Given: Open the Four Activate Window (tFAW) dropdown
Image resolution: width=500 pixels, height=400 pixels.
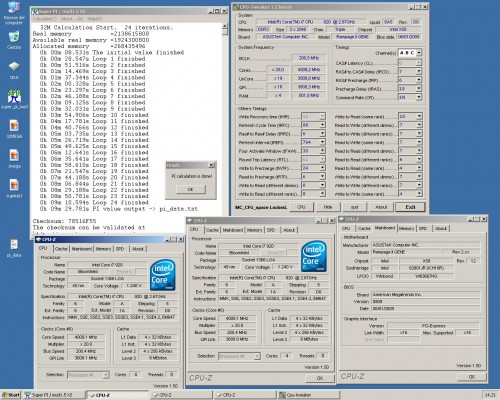Looking at the screenshot, I should click(322, 151).
